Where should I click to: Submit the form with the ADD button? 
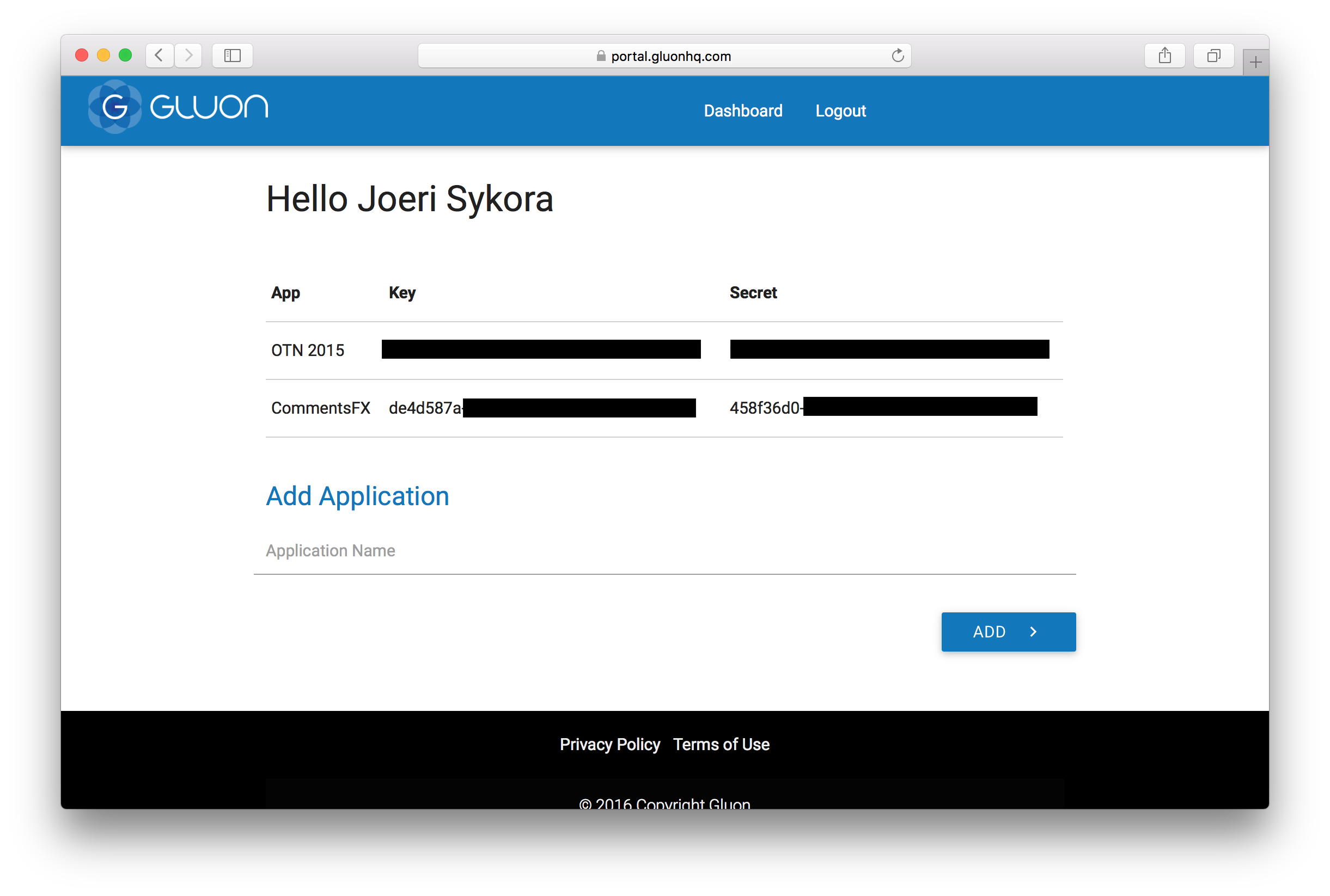pyautogui.click(x=1008, y=631)
